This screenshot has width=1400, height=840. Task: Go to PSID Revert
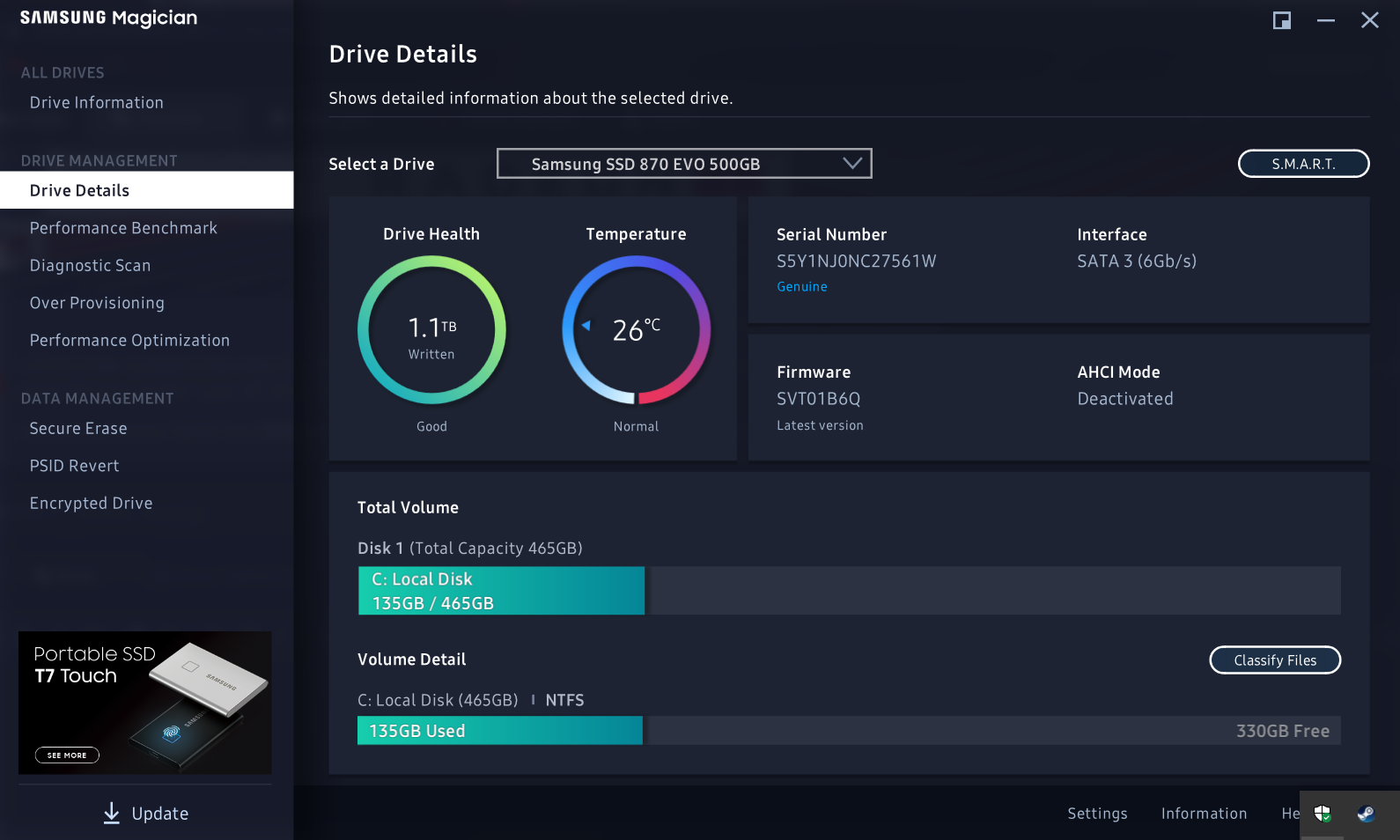pos(75,466)
